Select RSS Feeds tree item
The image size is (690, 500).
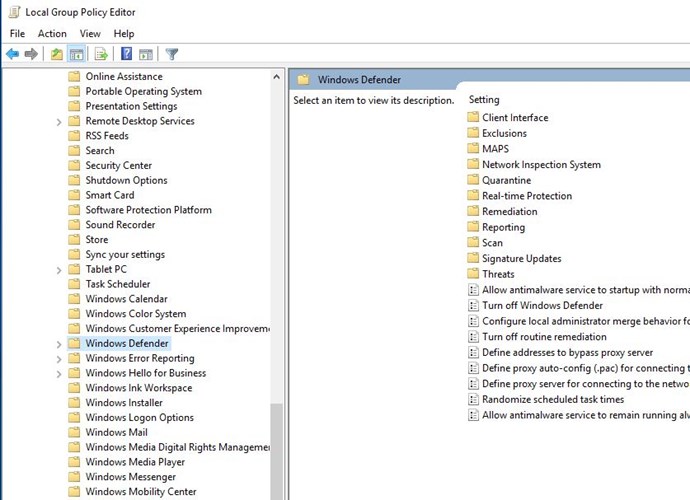[107, 136]
